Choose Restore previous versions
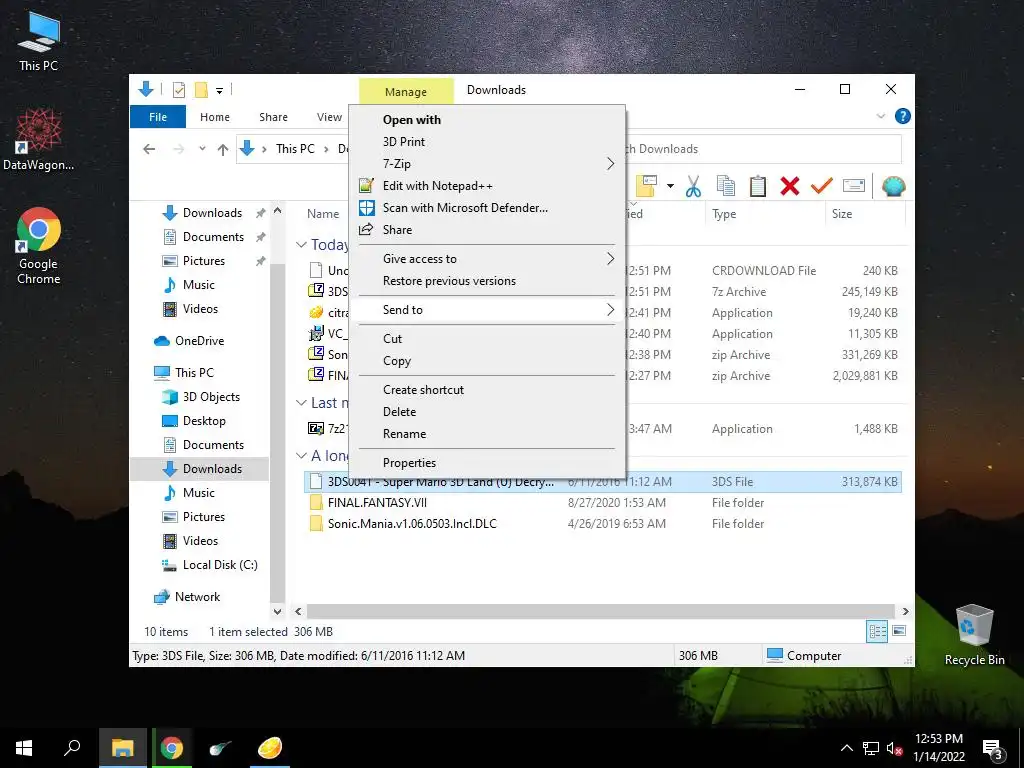The image size is (1024, 768). pyautogui.click(x=449, y=281)
